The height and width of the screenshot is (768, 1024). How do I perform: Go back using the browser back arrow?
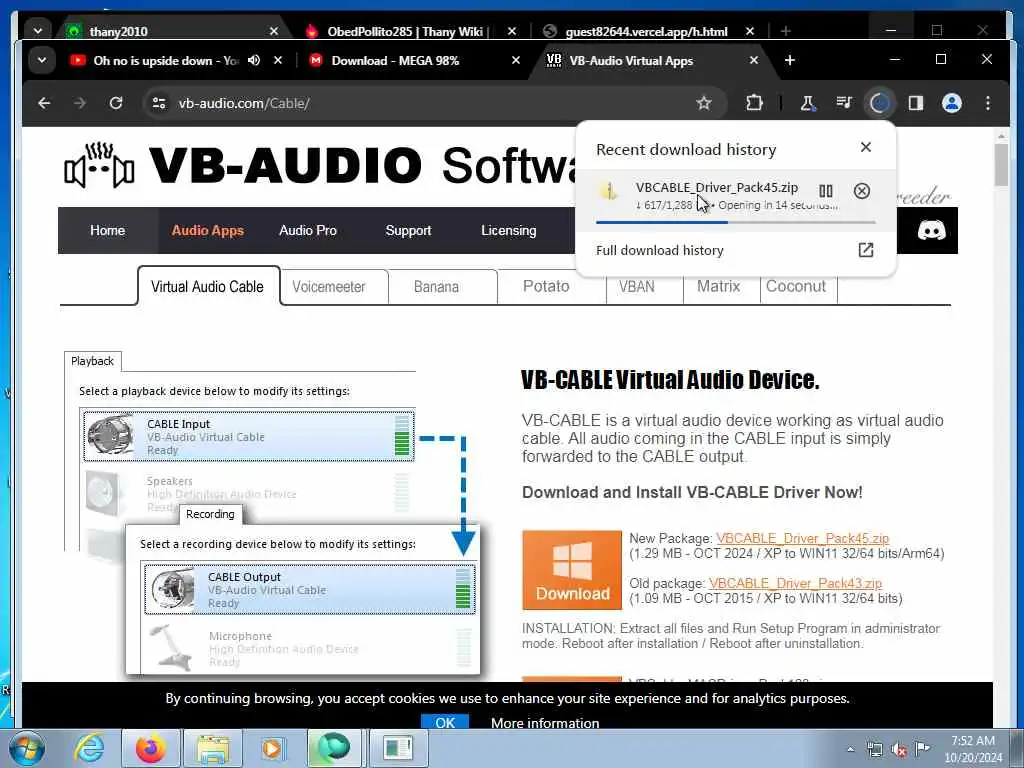point(44,103)
